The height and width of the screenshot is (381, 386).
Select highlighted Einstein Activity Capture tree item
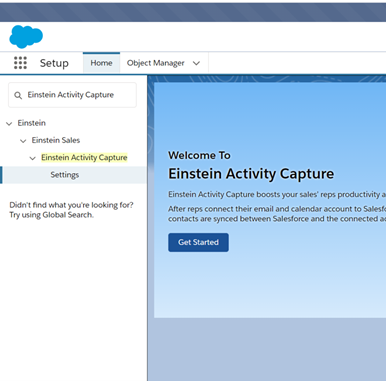(84, 157)
